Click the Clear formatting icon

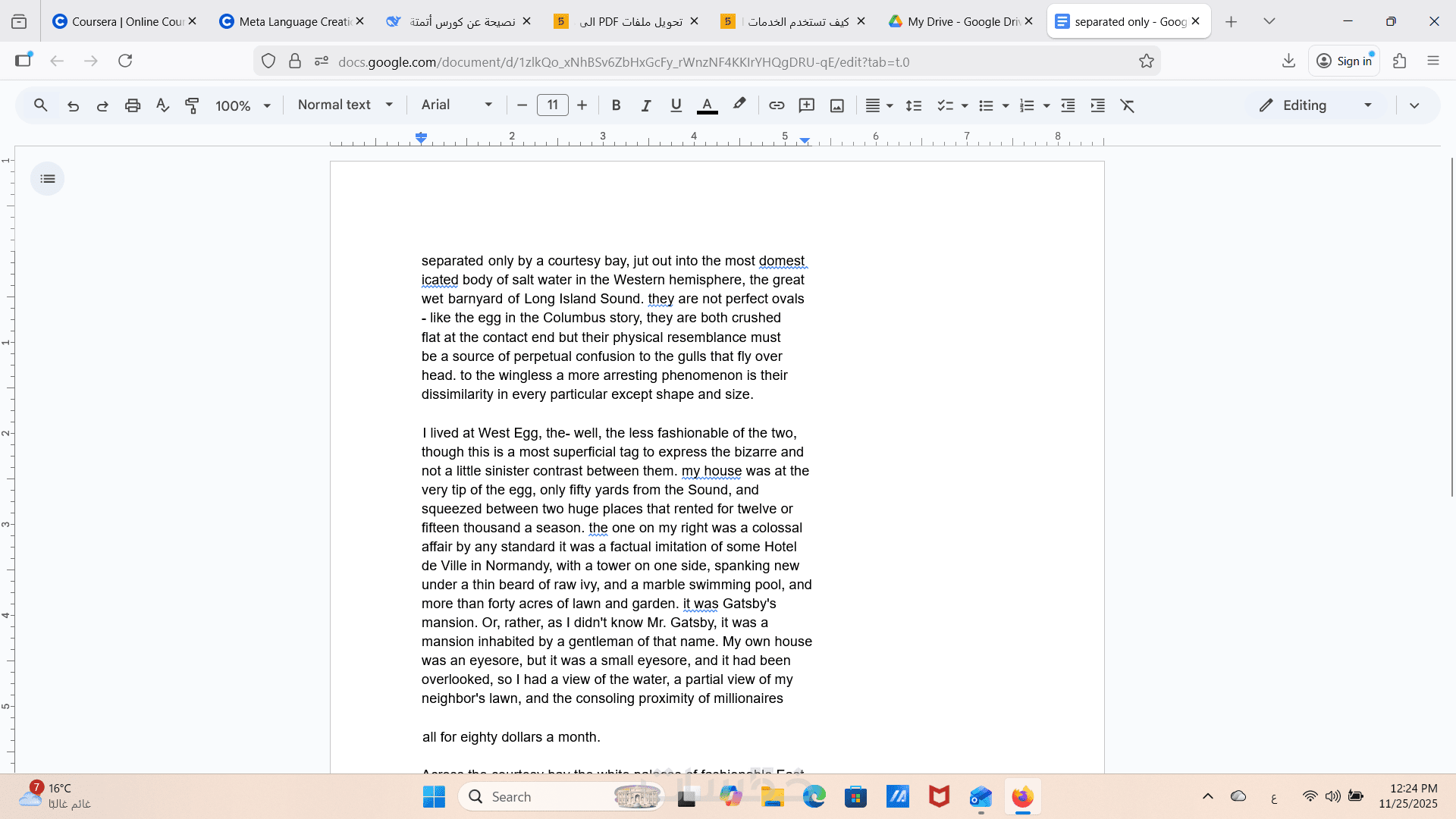pyautogui.click(x=1128, y=105)
